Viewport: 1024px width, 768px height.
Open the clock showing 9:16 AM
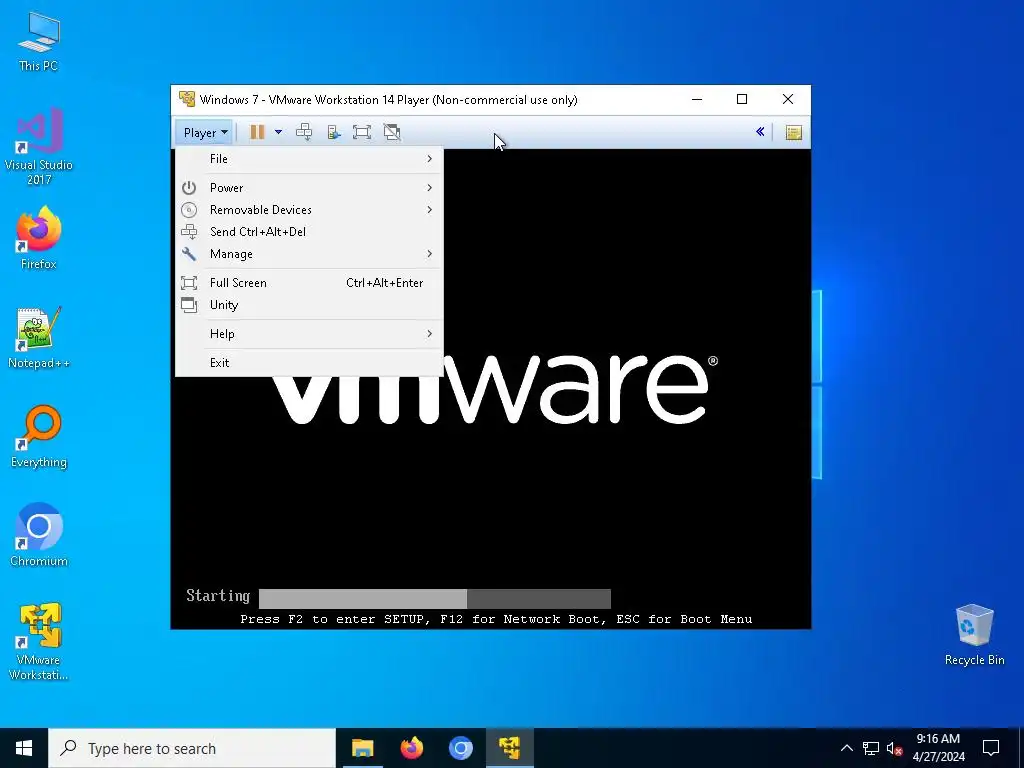pos(938,748)
